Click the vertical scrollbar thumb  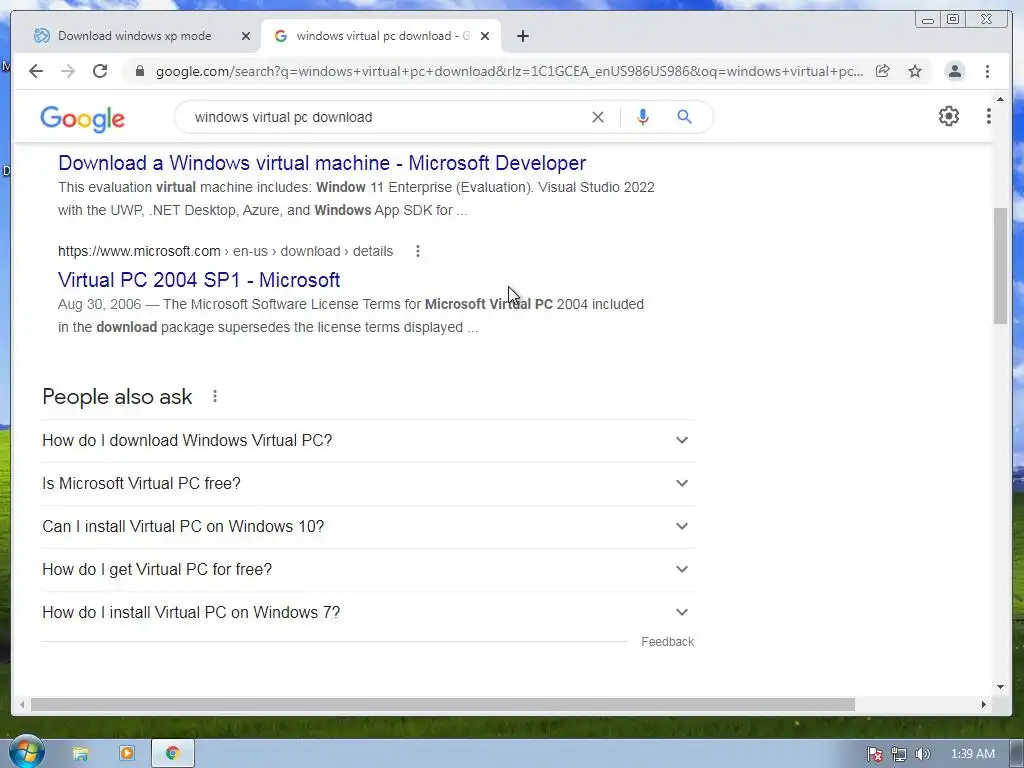coord(1000,265)
